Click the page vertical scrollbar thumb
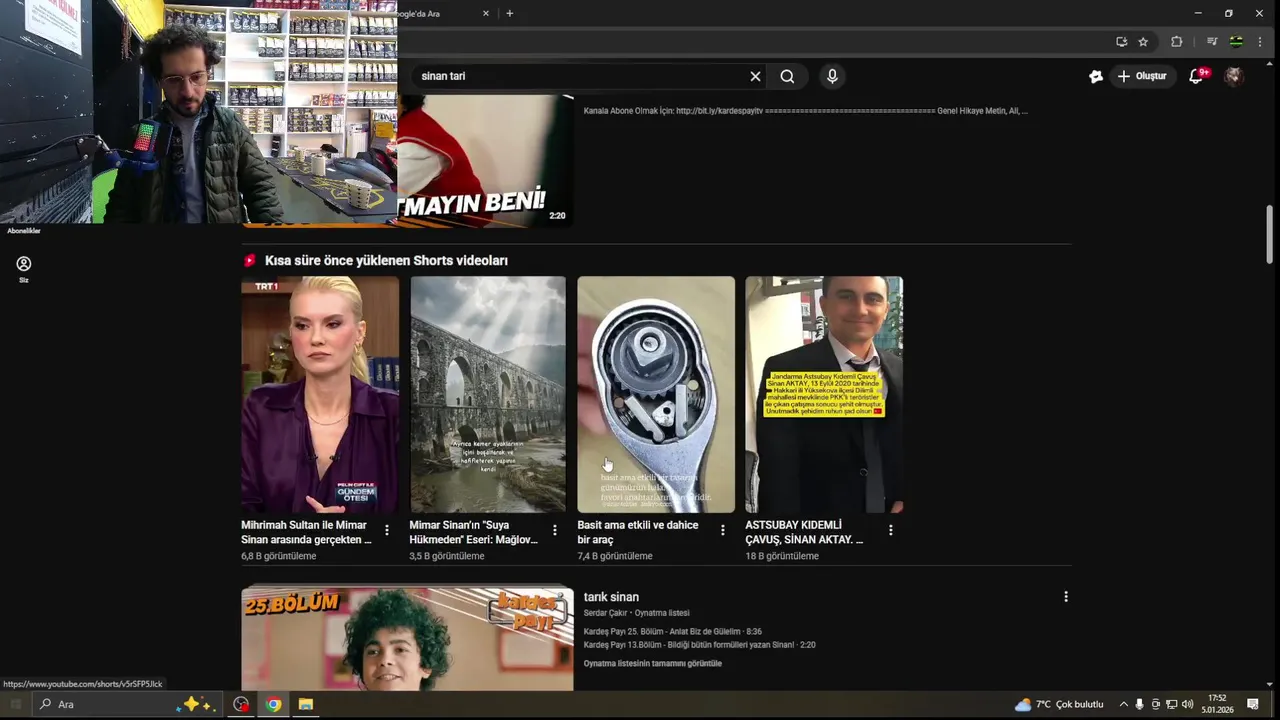The height and width of the screenshot is (720, 1280). pyautogui.click(x=1270, y=233)
